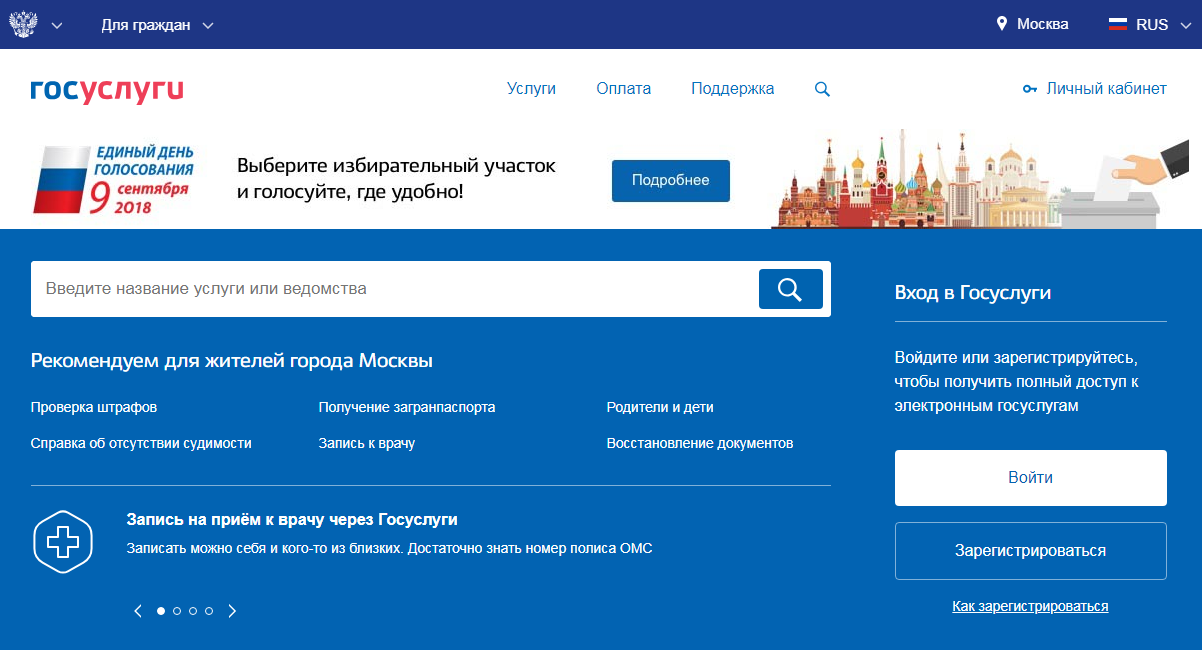
Task: Click the Russian coat of arms icon
Action: tap(22, 24)
